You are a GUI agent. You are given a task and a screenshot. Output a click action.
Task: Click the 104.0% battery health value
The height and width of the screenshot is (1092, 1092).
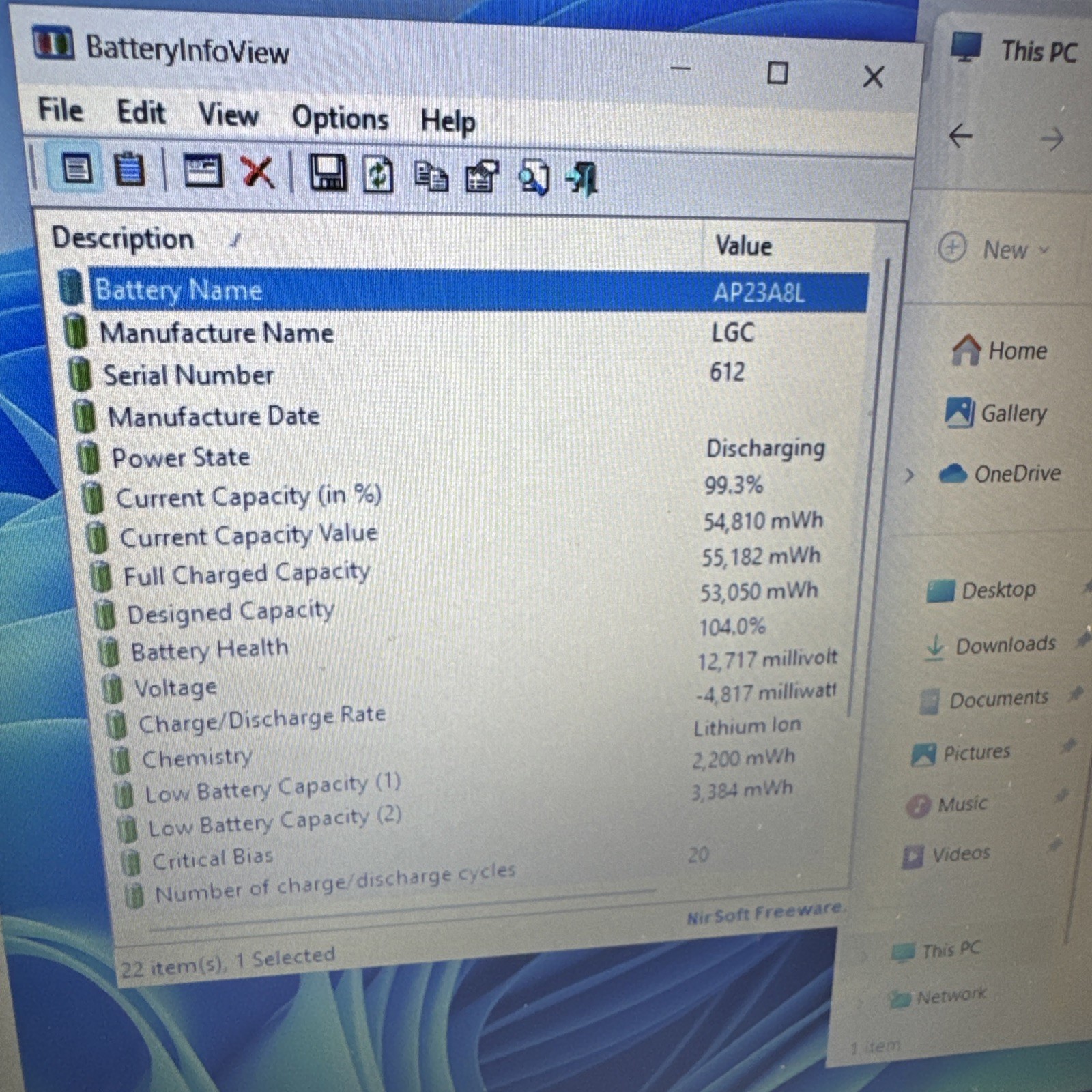(x=732, y=626)
